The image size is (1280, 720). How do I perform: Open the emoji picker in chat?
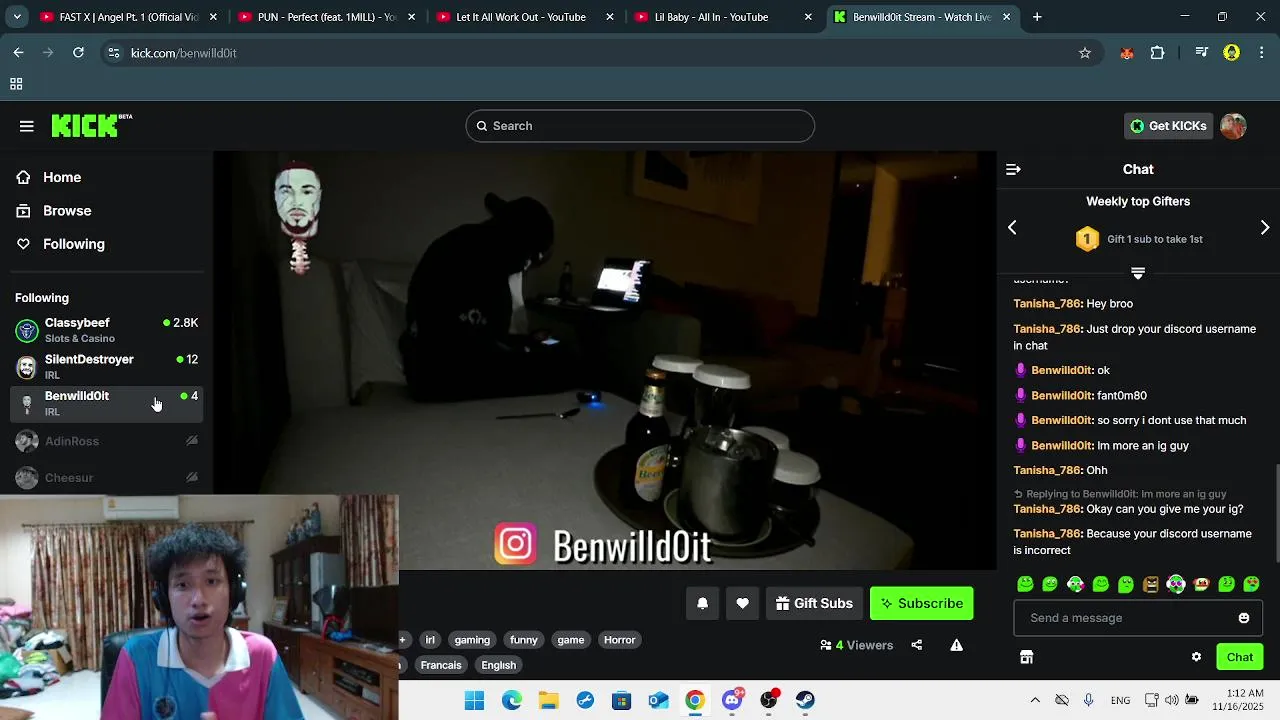(1244, 618)
